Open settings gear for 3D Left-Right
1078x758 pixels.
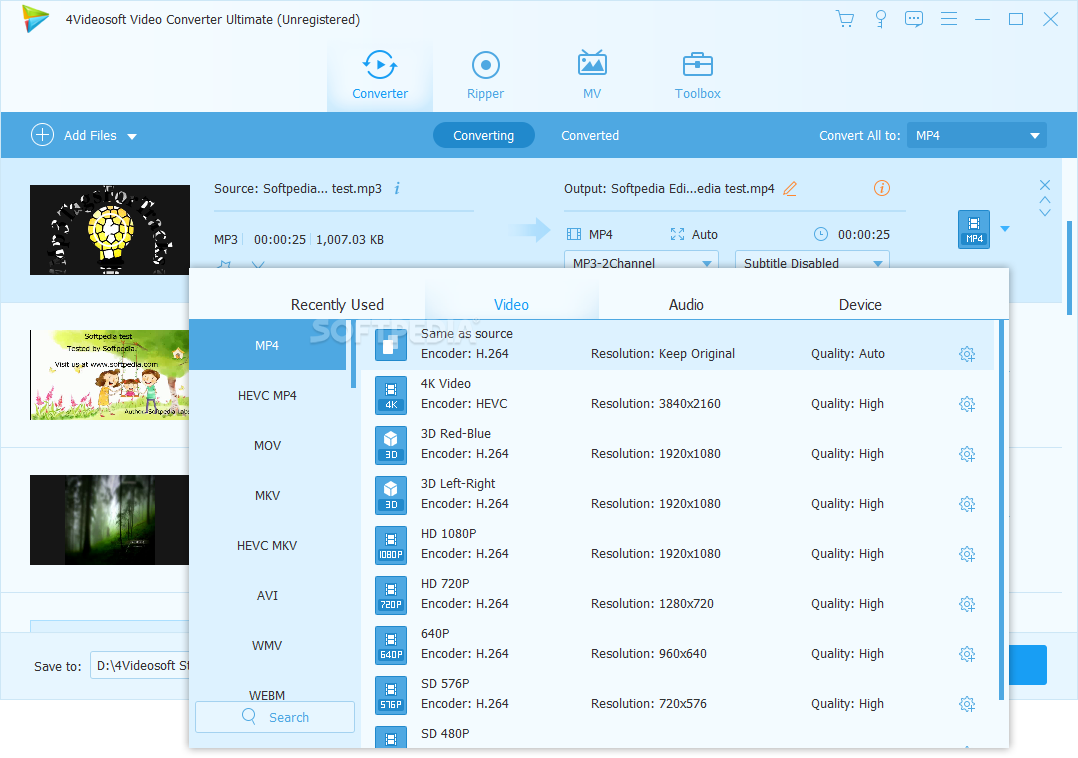click(x=967, y=504)
